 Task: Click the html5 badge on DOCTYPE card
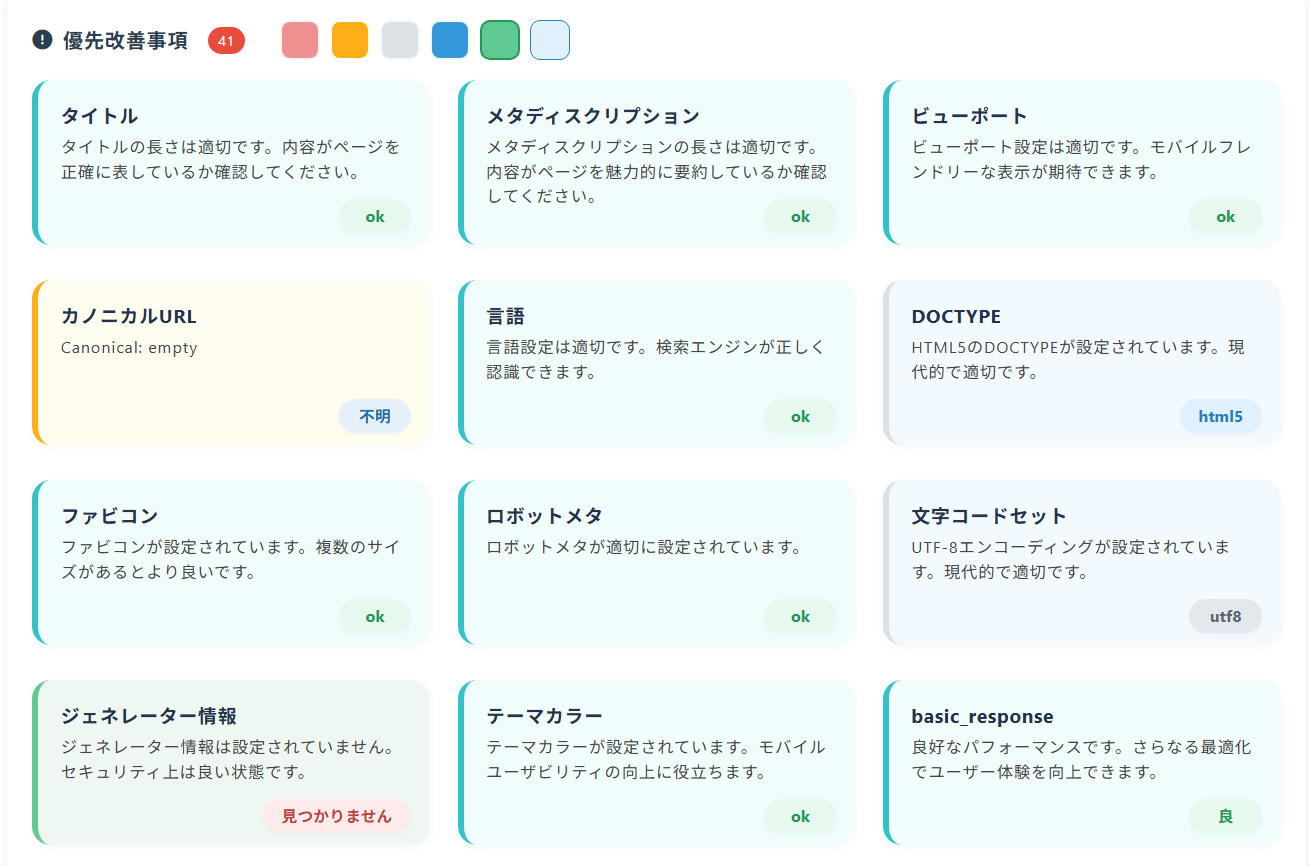pos(1220,417)
